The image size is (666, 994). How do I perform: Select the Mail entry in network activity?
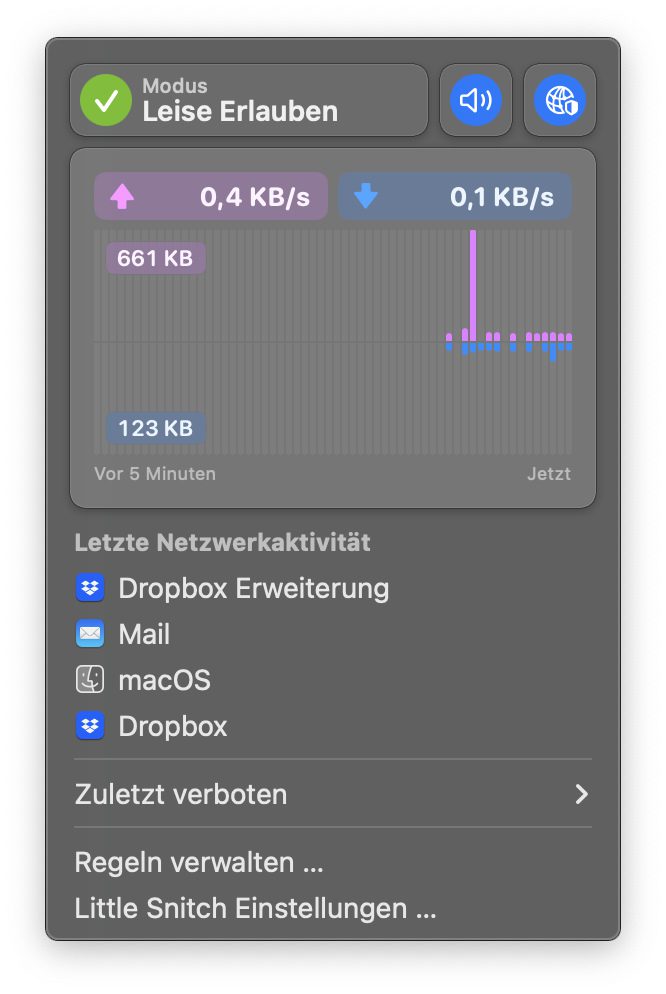point(144,634)
